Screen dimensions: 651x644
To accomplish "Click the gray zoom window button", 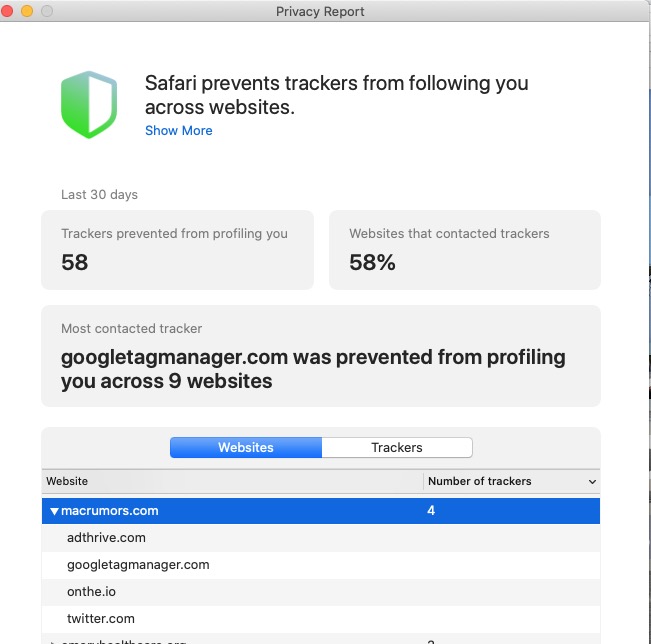I will point(45,11).
